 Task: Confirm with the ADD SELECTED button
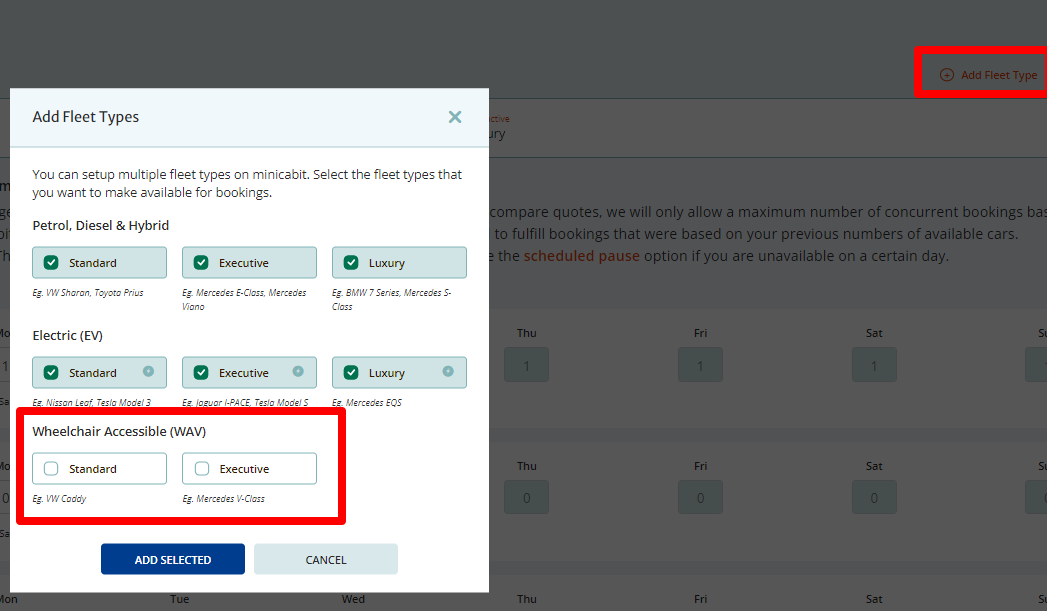(173, 559)
